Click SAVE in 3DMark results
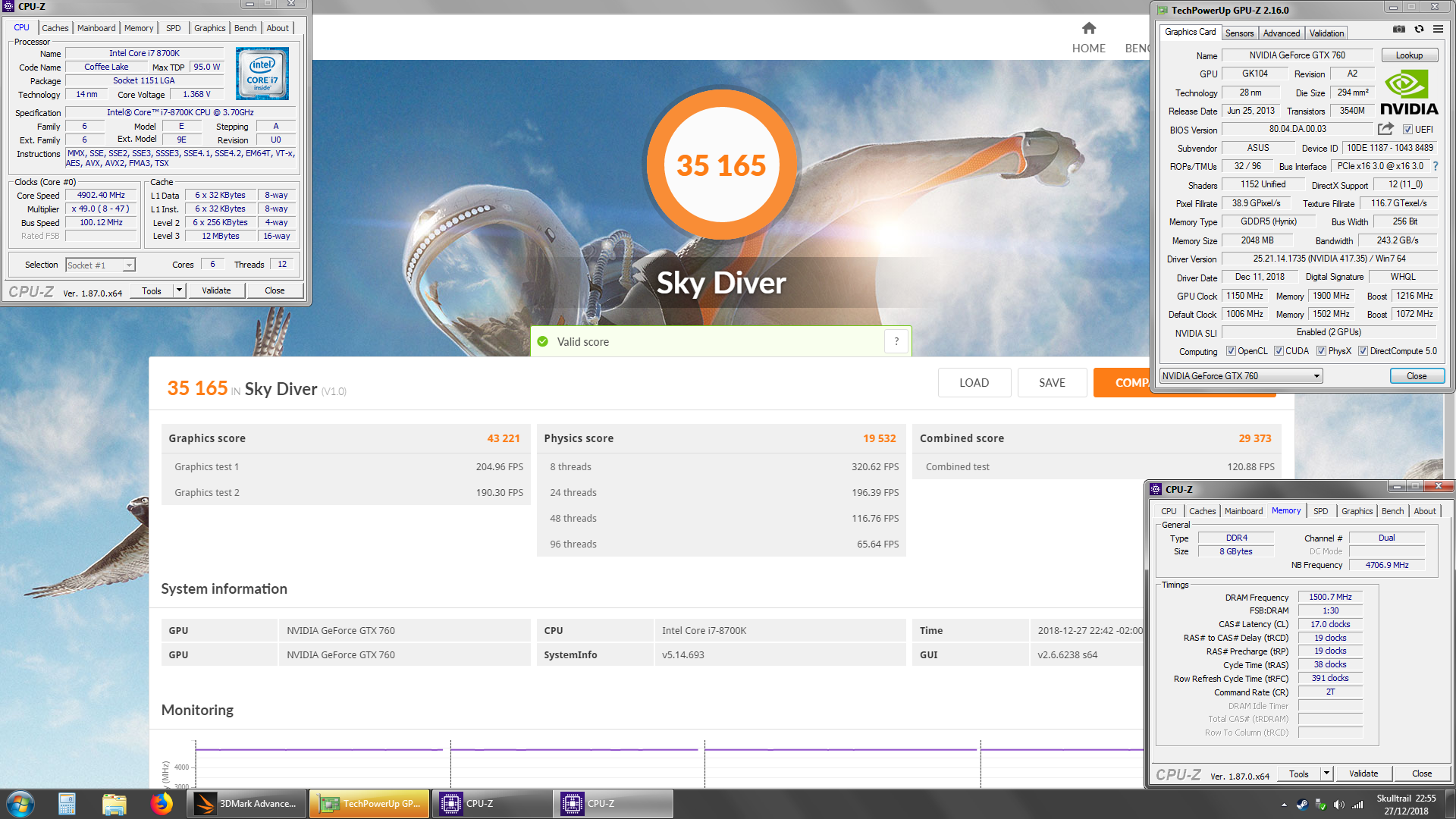 [x=1052, y=383]
